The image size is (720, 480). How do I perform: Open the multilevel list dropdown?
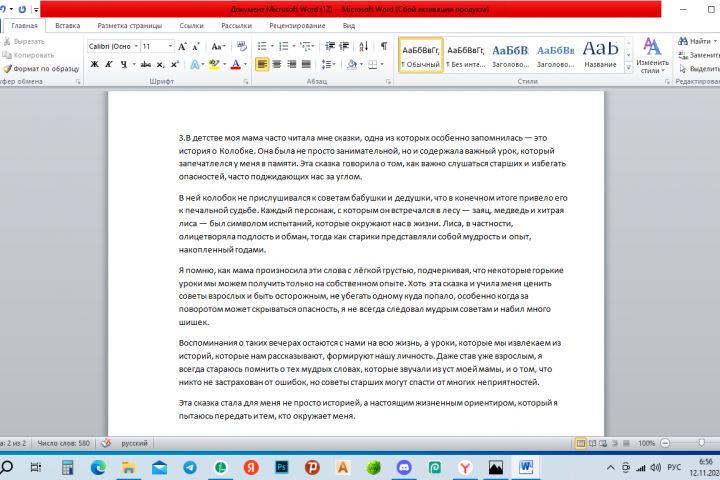(x=307, y=46)
